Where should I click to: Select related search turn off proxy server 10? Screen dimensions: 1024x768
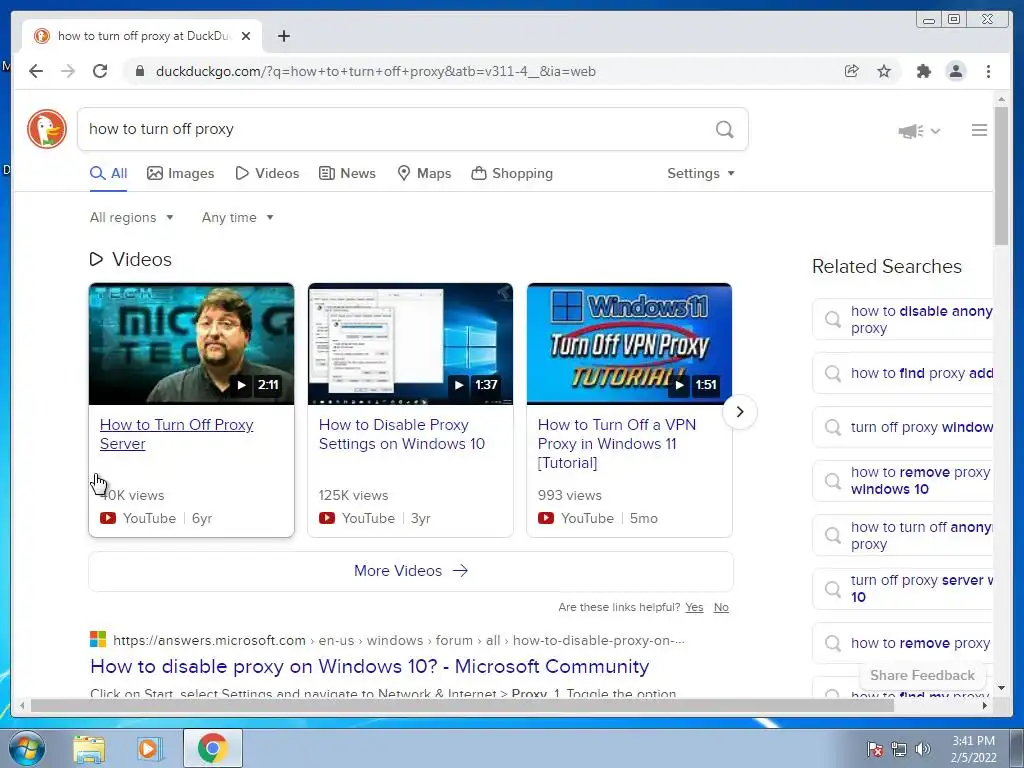[x=903, y=588]
